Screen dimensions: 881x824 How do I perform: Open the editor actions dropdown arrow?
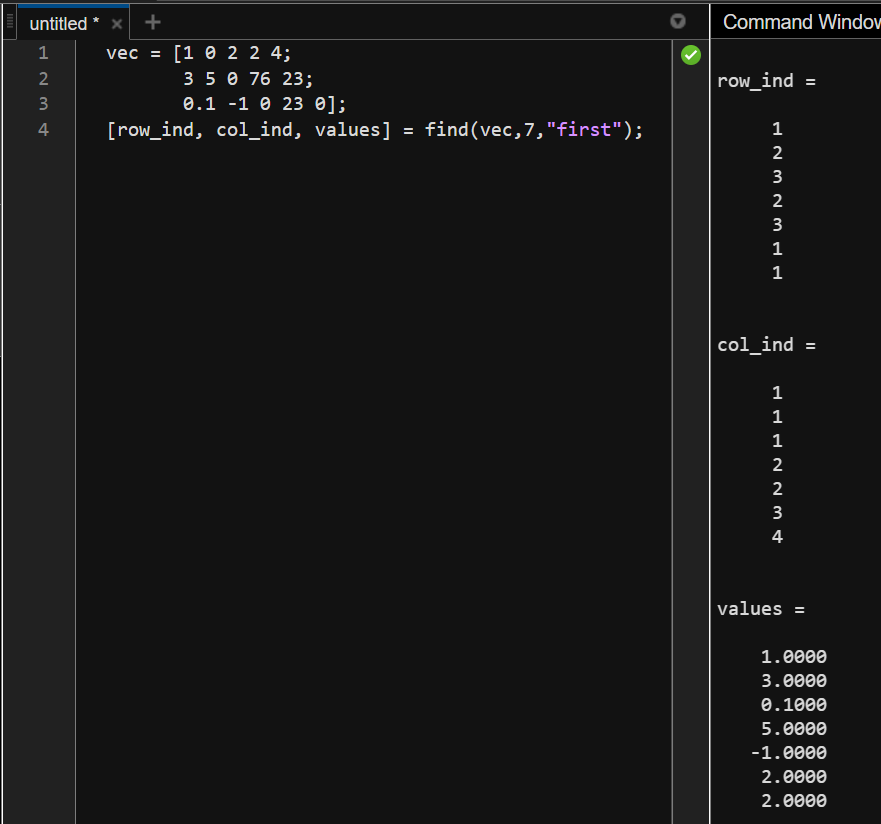pos(678,21)
